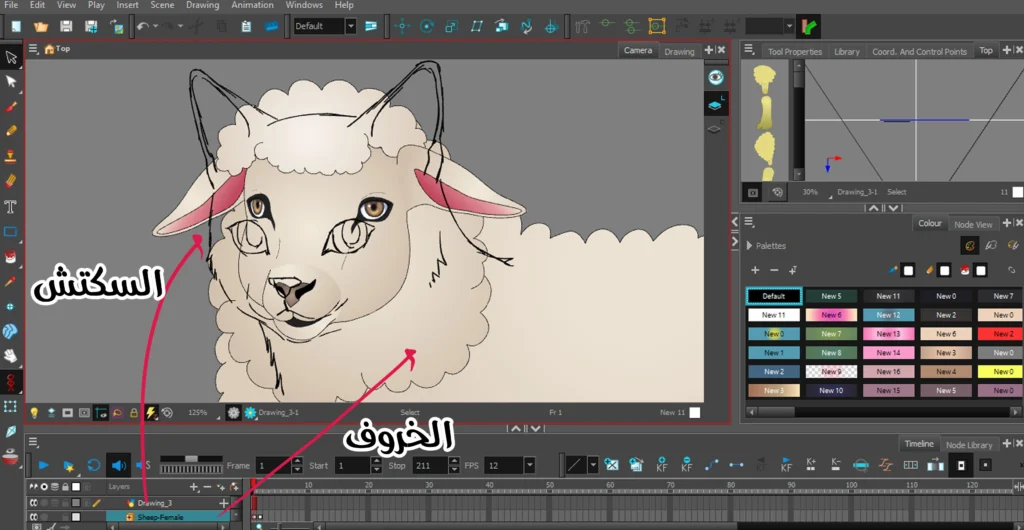Toggle visibility of Sheep-Female layer
The height and width of the screenshot is (530, 1024).
pyautogui.click(x=33, y=516)
